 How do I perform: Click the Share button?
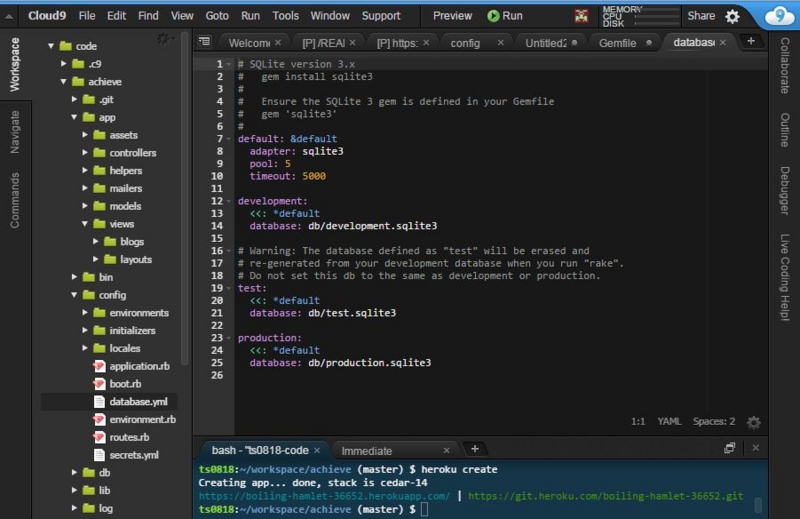[x=701, y=16]
